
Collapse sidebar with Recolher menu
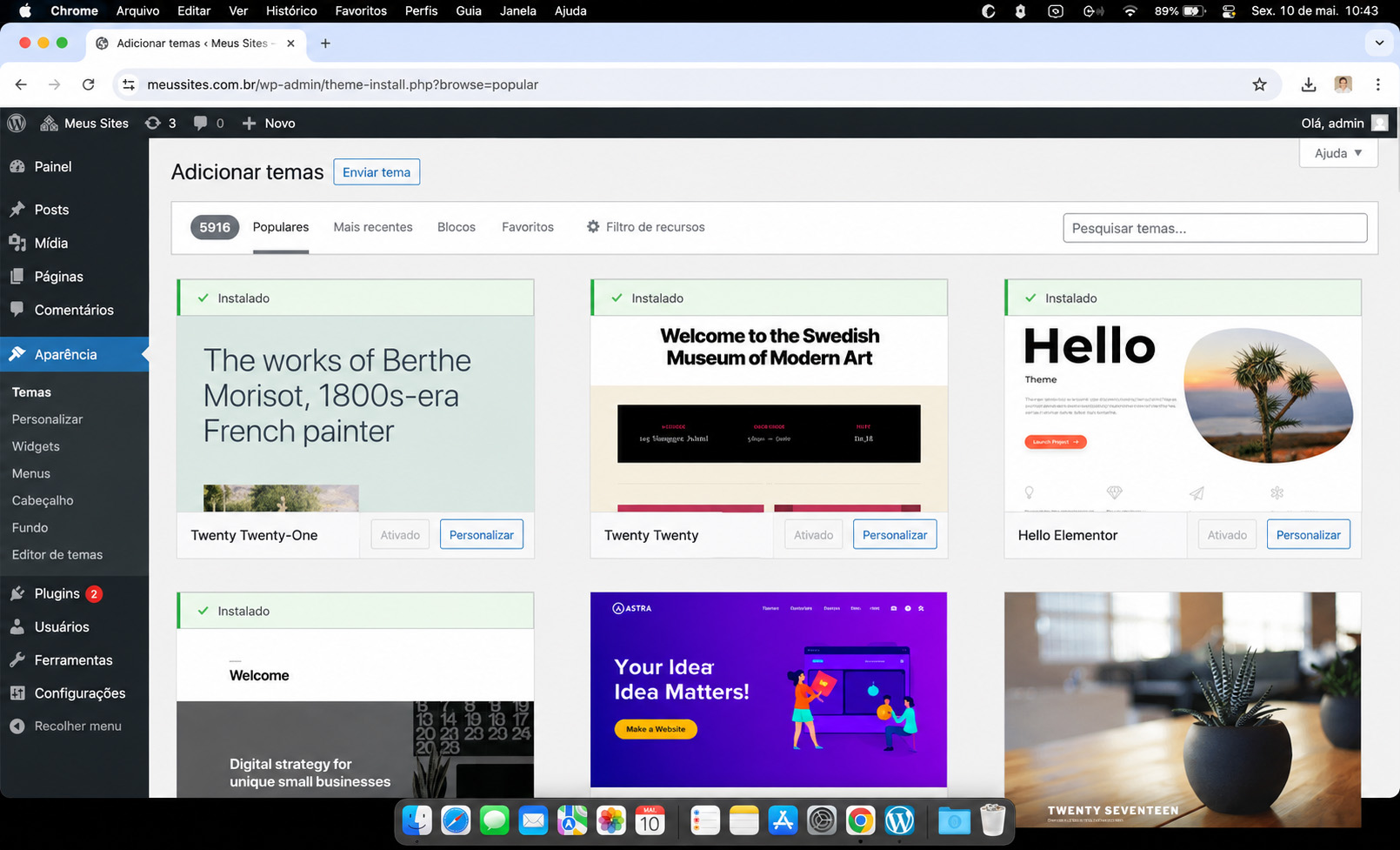click(x=66, y=726)
